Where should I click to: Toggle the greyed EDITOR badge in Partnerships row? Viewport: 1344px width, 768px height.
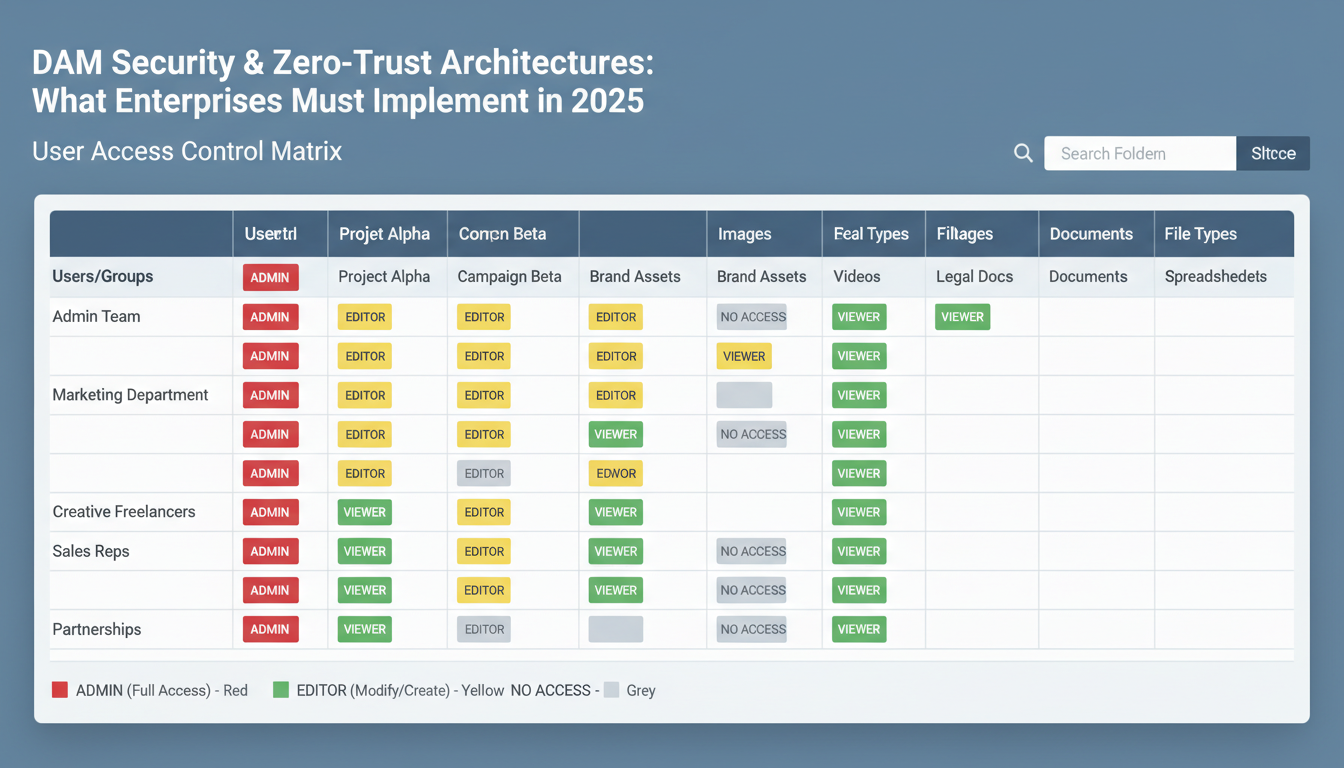pos(483,629)
